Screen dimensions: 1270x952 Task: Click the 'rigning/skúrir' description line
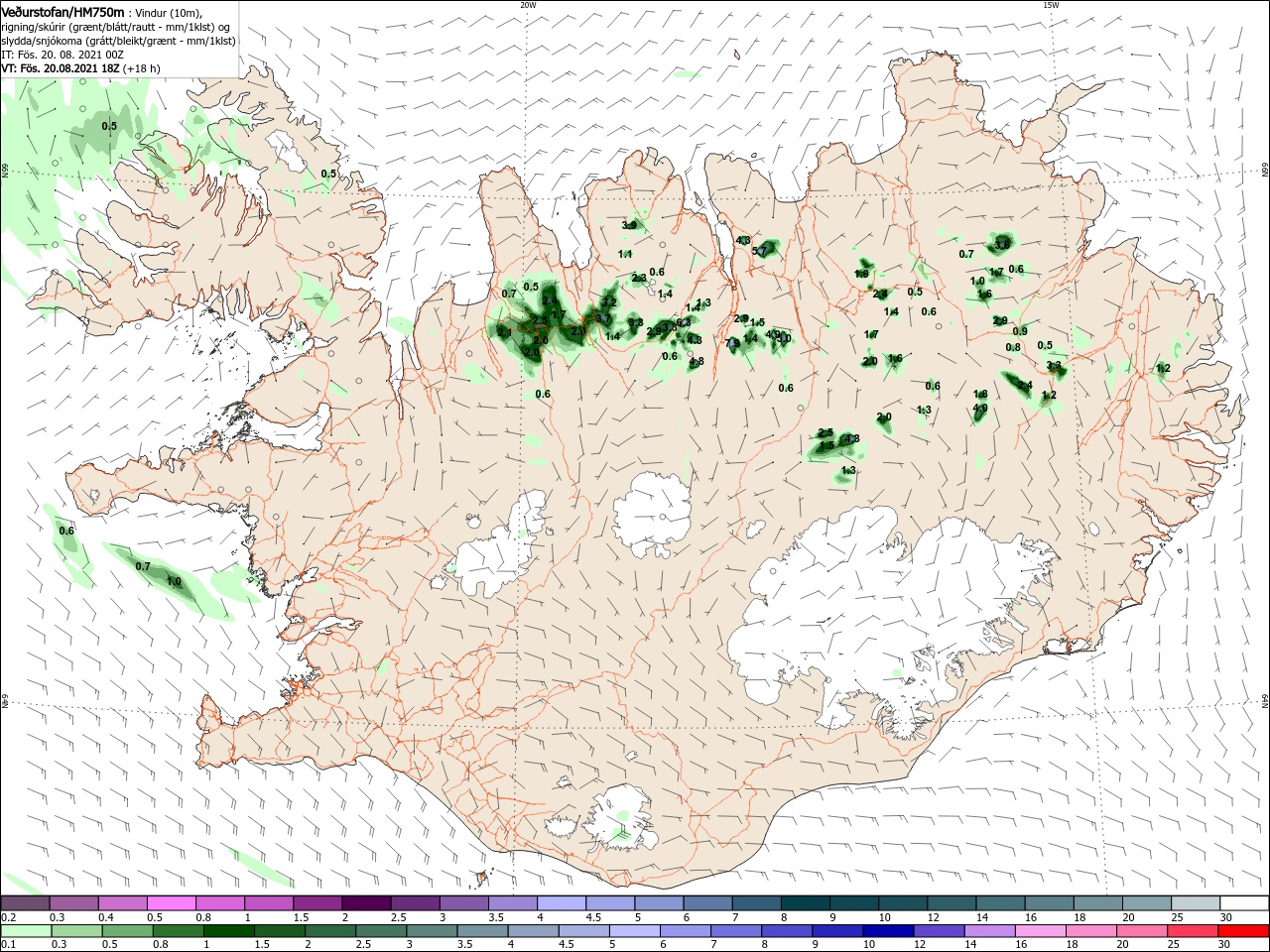(117, 27)
